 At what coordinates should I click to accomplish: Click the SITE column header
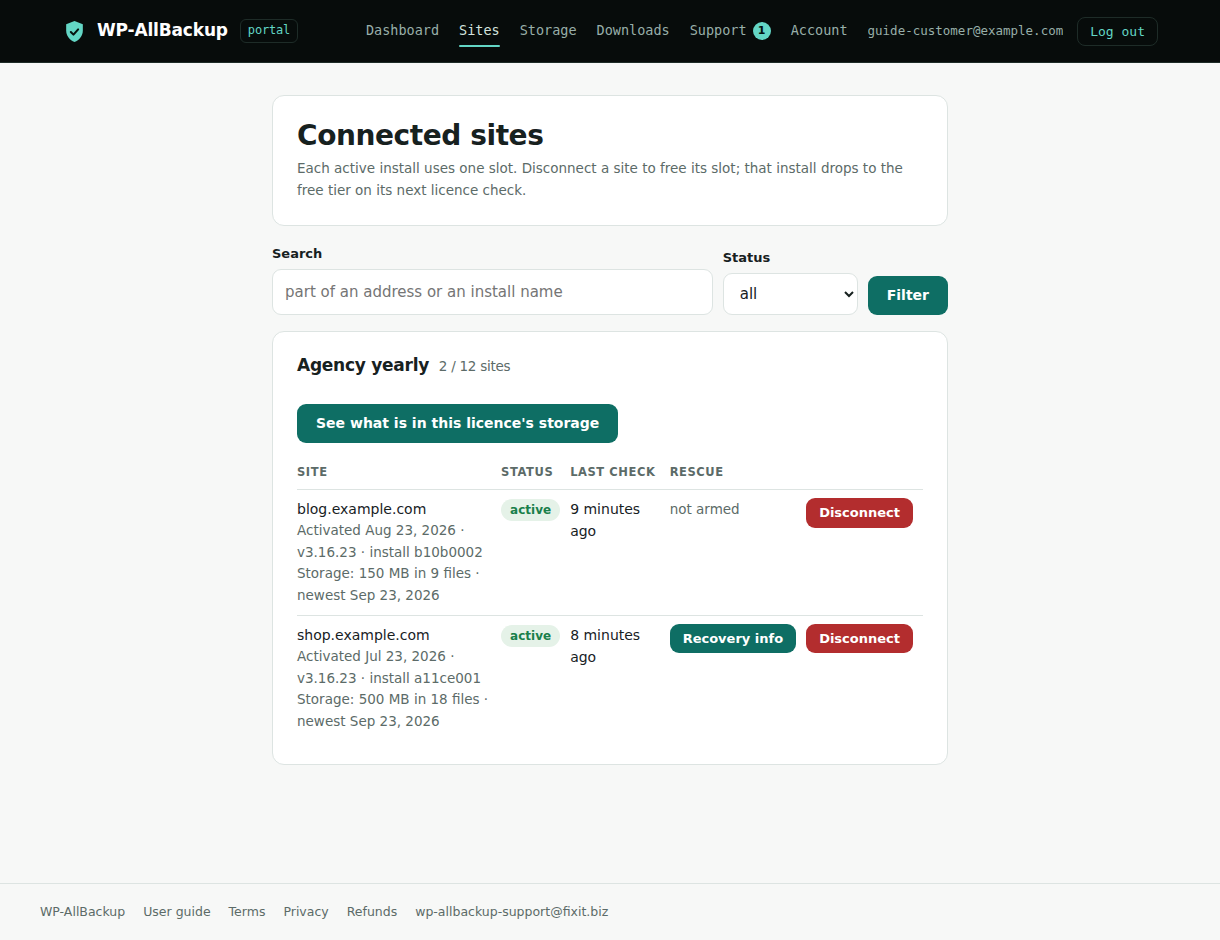click(x=312, y=472)
